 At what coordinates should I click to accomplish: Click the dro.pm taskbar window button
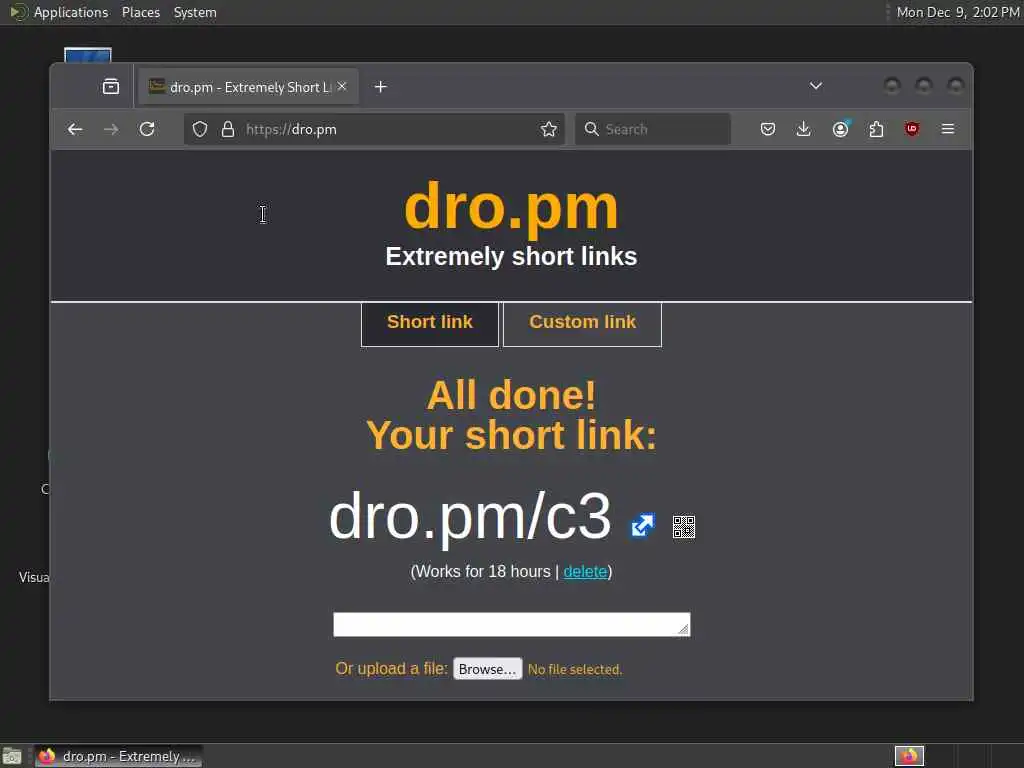119,756
